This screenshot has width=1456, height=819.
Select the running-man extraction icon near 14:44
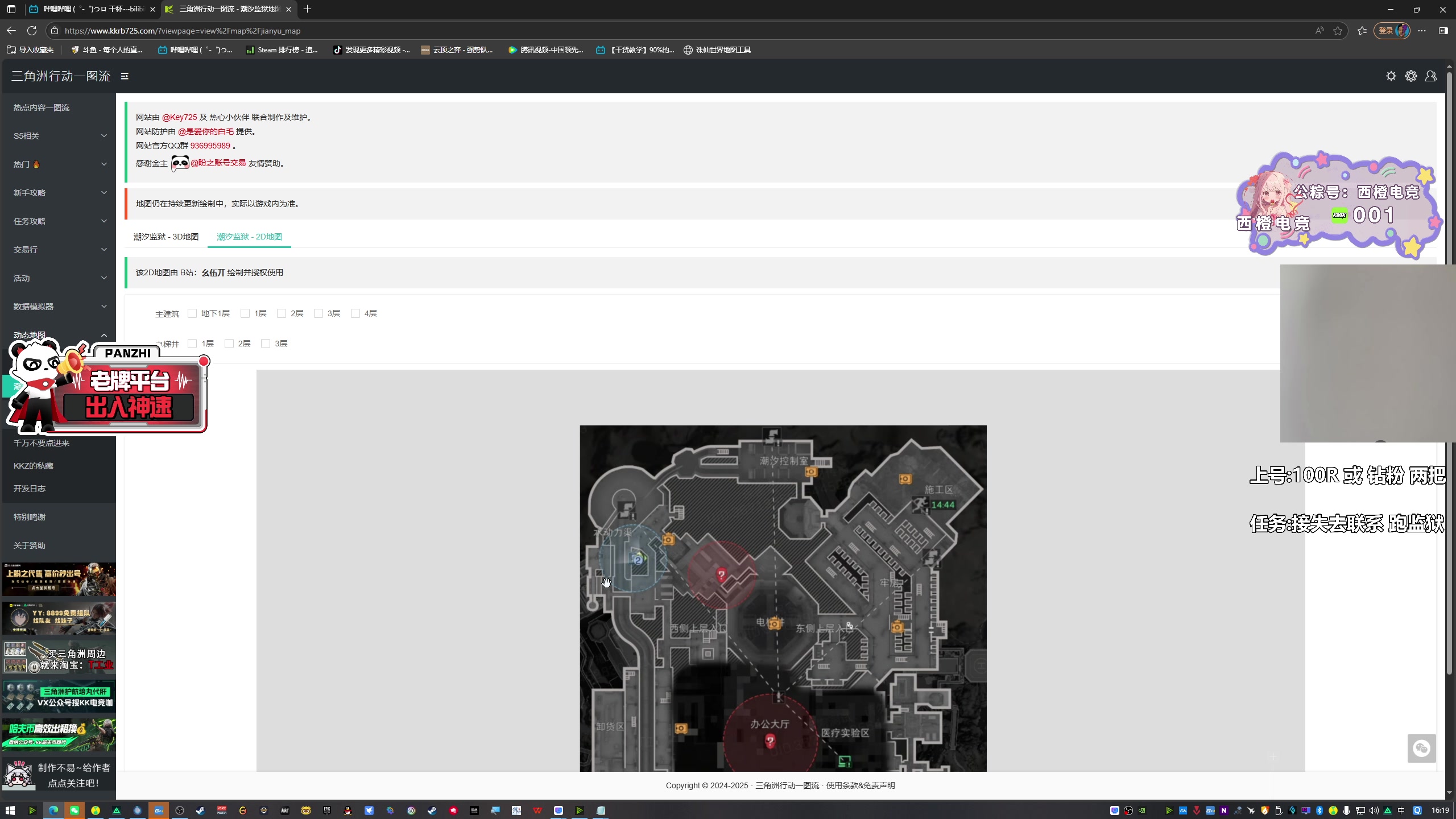[x=920, y=504]
